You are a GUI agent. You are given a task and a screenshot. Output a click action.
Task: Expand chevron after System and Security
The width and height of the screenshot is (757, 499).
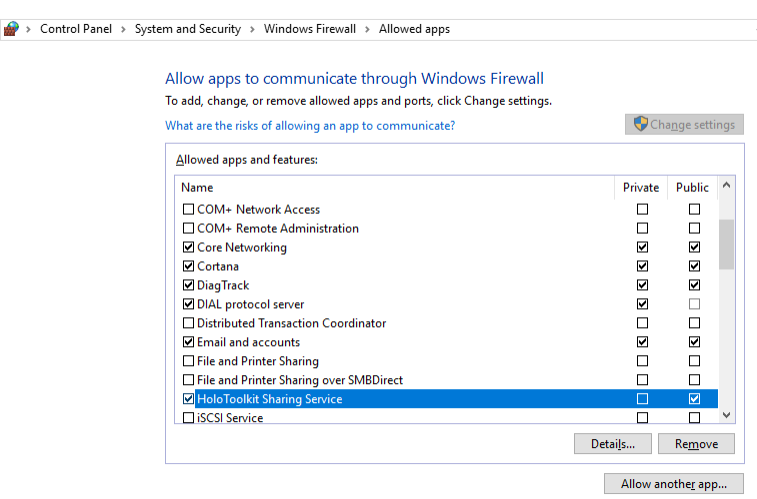(252, 29)
